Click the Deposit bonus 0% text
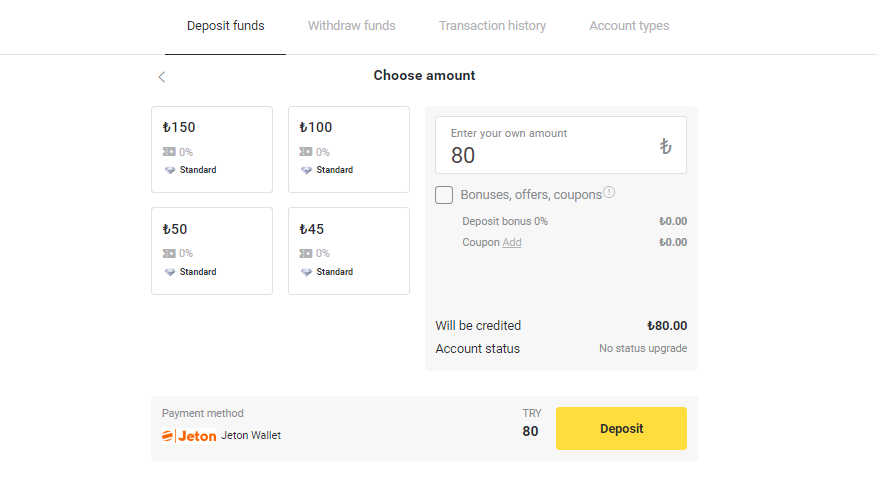Viewport: 877px width, 488px height. pos(505,221)
